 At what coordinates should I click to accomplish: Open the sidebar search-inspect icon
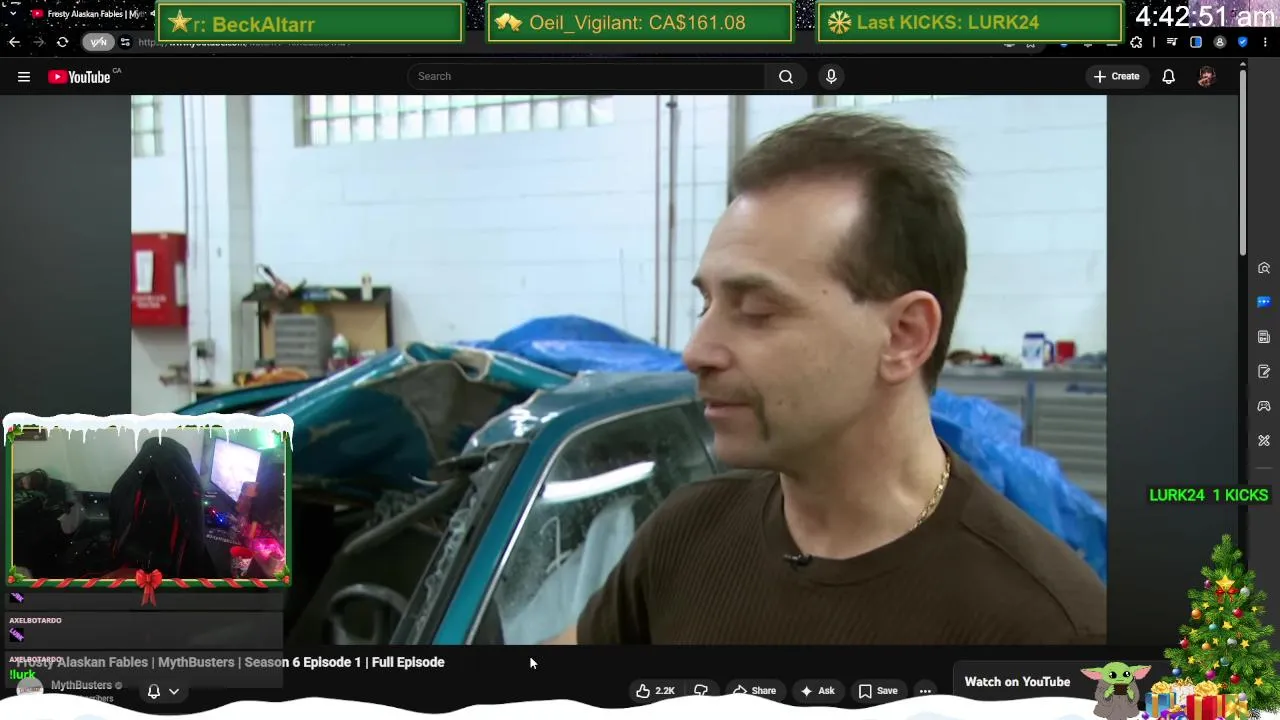1264,268
